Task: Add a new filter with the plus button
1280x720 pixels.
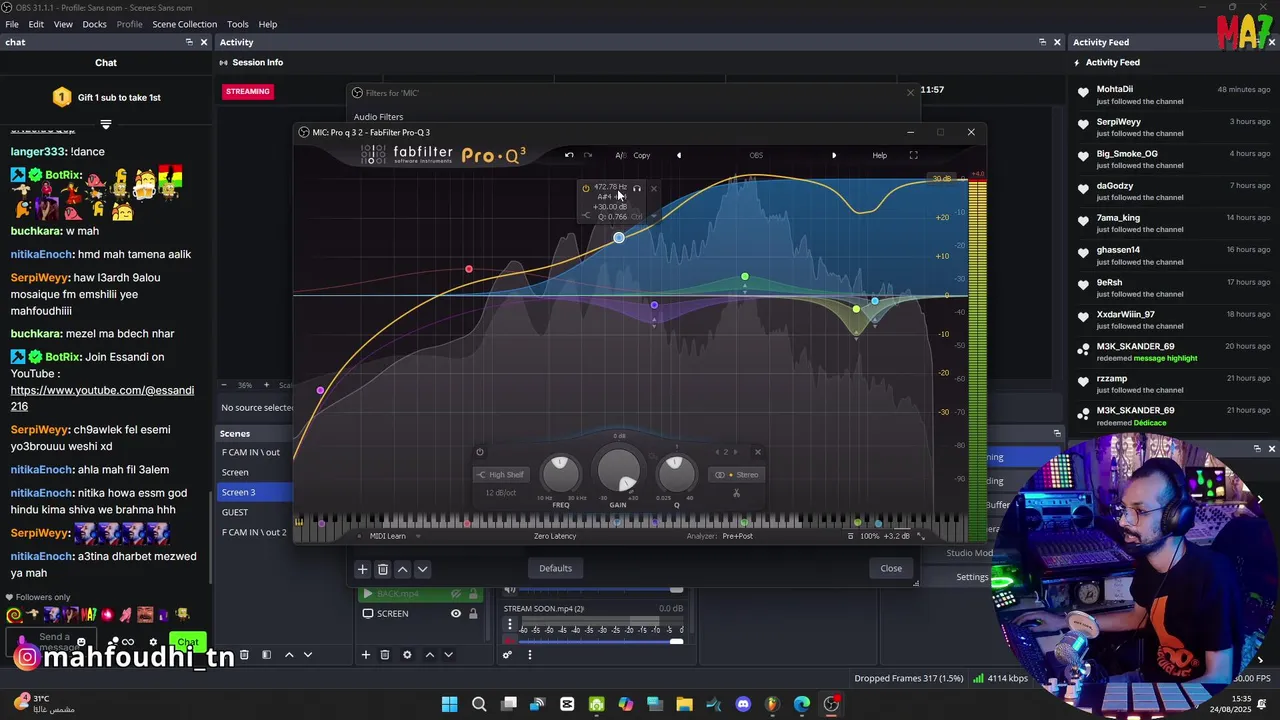Action: point(363,569)
